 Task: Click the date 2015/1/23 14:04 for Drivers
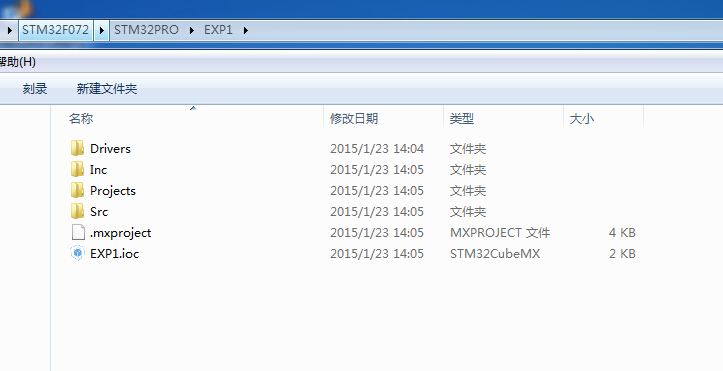pos(377,148)
